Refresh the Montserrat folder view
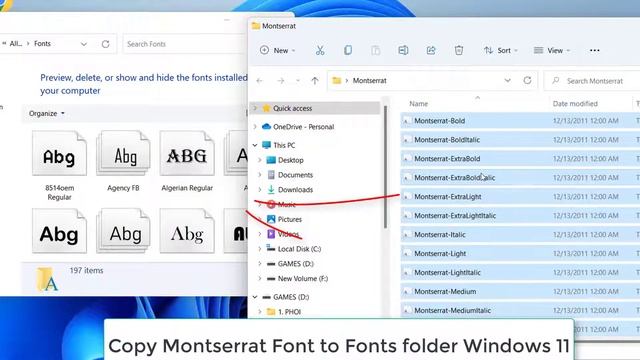 tap(527, 80)
